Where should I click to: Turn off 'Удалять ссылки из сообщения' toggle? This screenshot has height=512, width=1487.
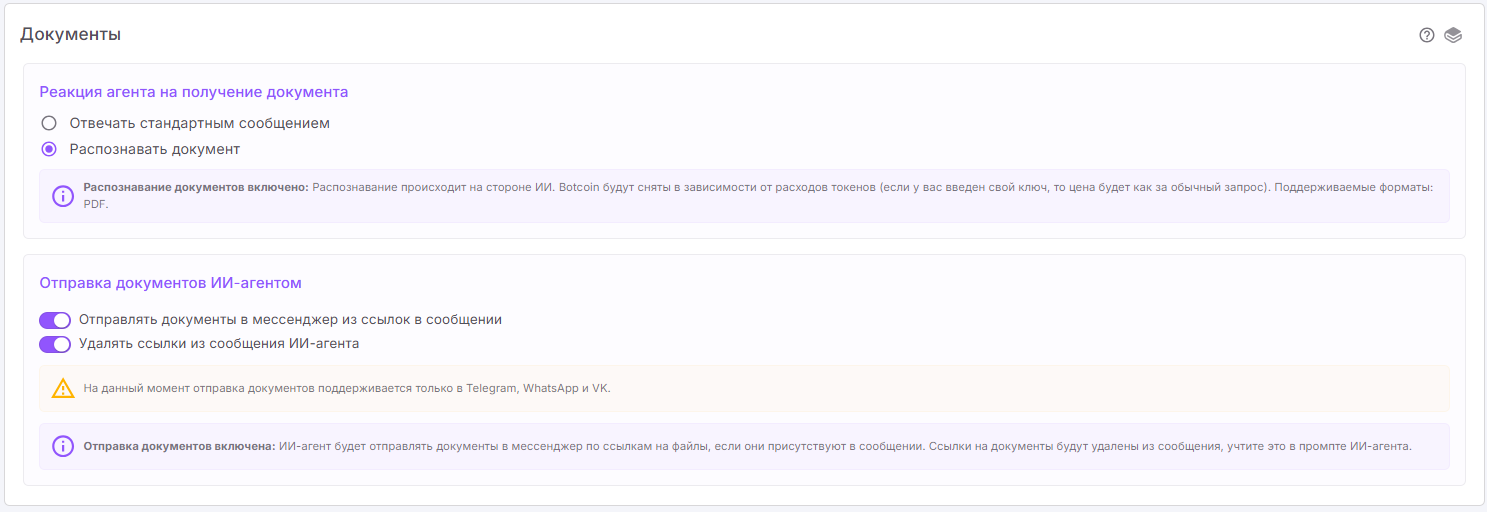55,344
